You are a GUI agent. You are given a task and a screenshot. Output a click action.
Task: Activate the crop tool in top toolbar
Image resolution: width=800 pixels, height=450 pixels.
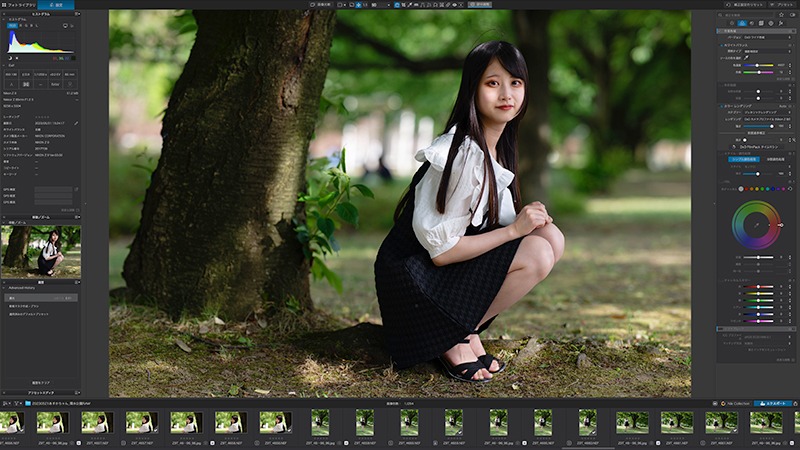tap(403, 5)
